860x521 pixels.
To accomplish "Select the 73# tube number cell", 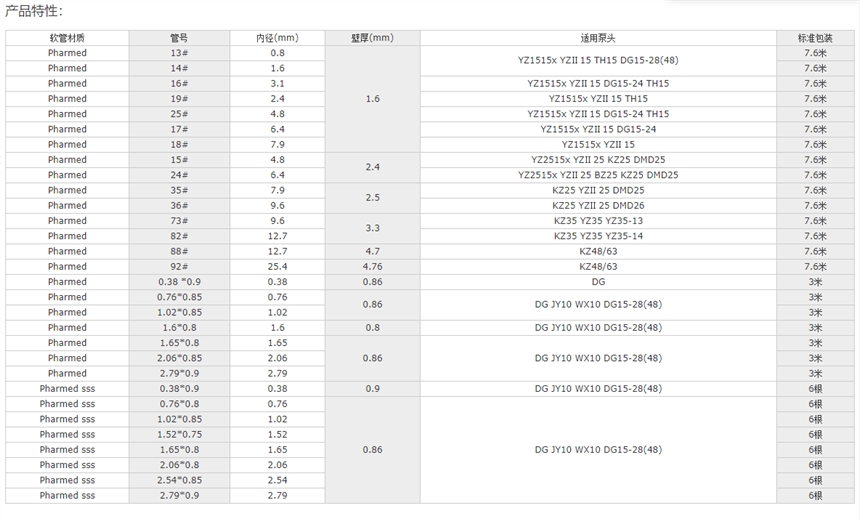I will tap(179, 221).
